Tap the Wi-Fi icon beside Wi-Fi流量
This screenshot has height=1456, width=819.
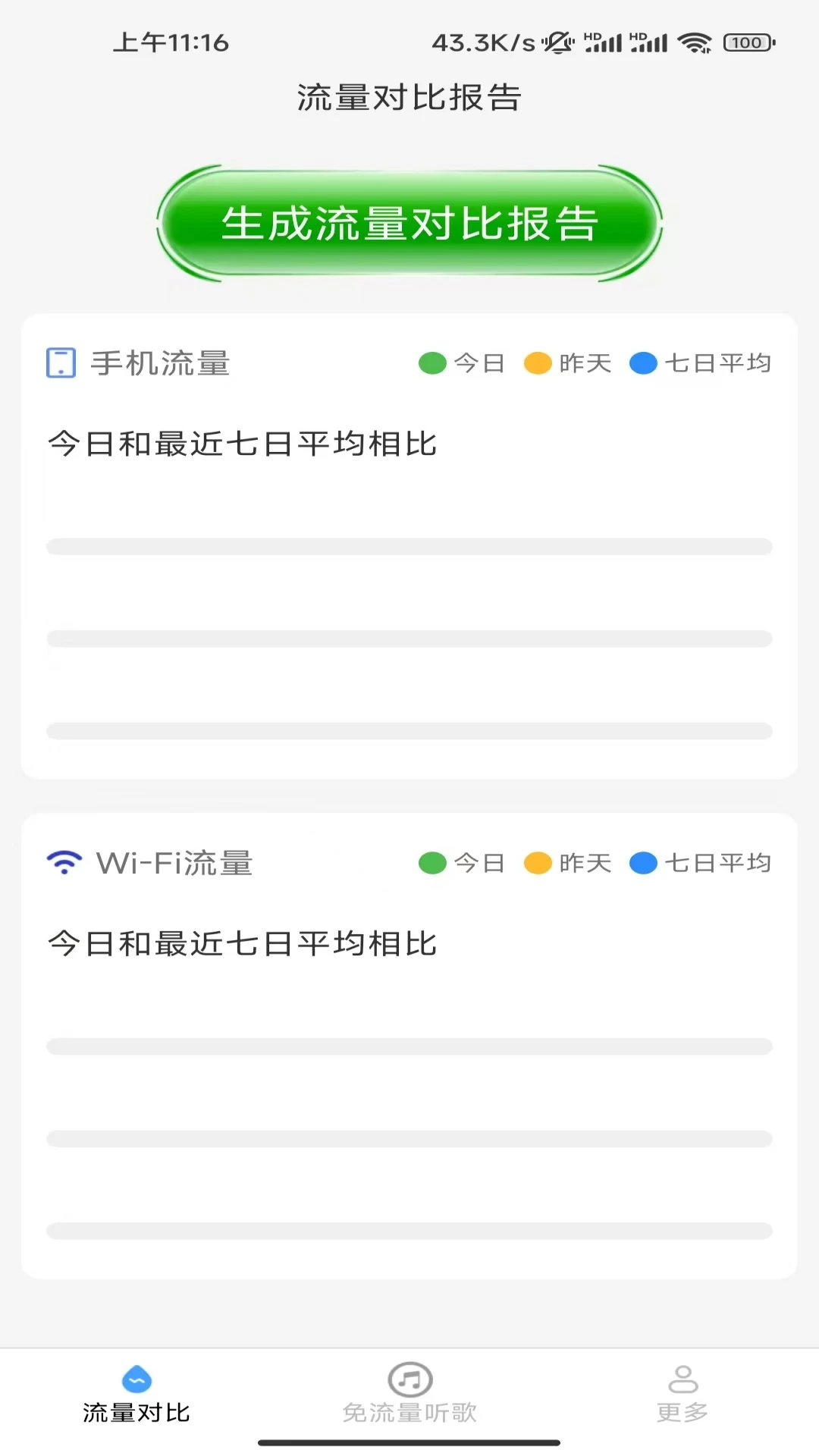pyautogui.click(x=64, y=862)
